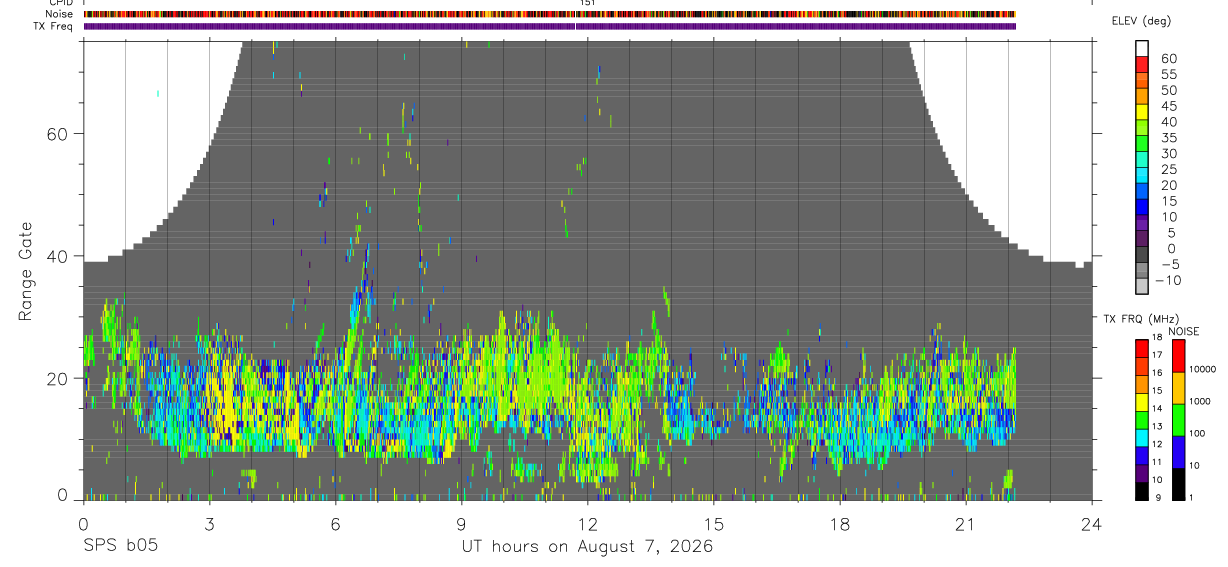Screen dimensions: 1228x567
Task: Click the blue 100 noise legend block
Action: pos(1178,451)
